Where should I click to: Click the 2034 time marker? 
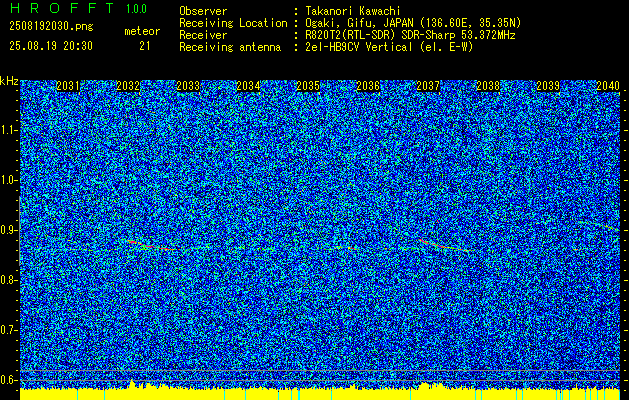coord(248,86)
